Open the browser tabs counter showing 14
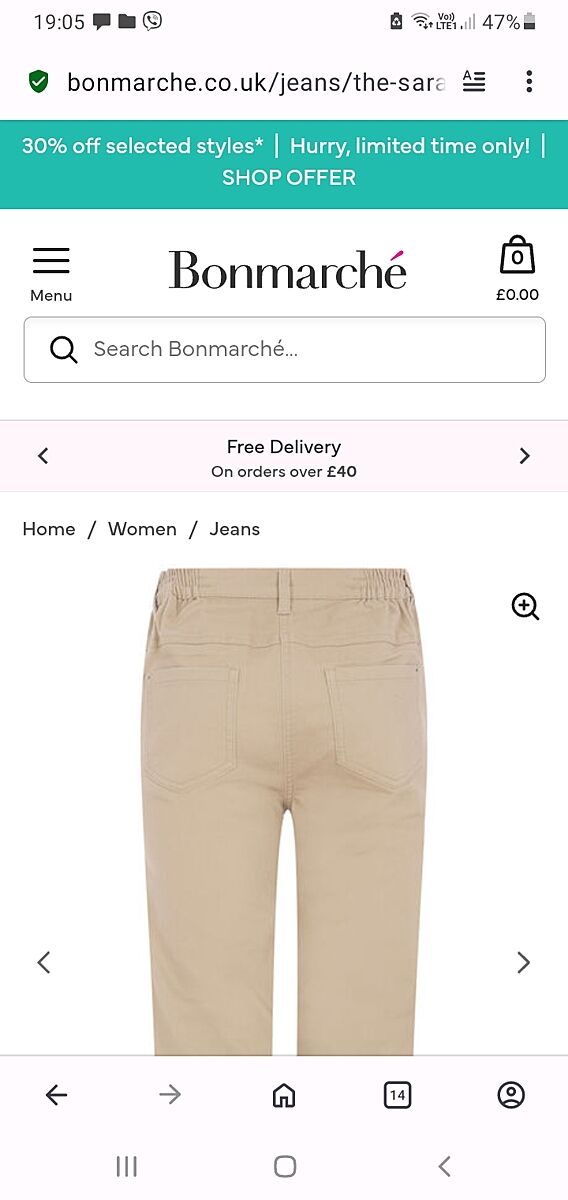Viewport: 568px width, 1200px height. [x=397, y=1096]
